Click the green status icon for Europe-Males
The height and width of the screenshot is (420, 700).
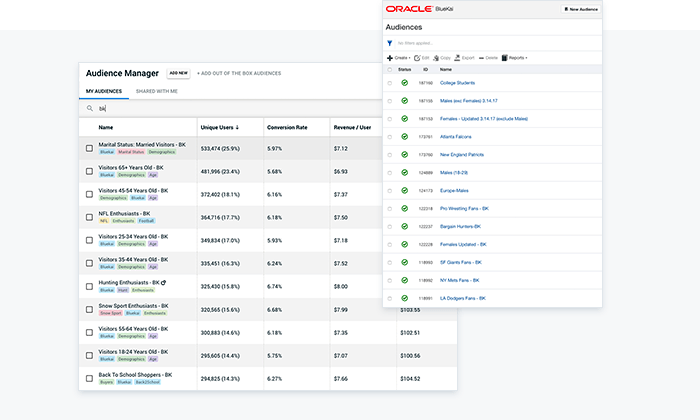click(x=404, y=191)
